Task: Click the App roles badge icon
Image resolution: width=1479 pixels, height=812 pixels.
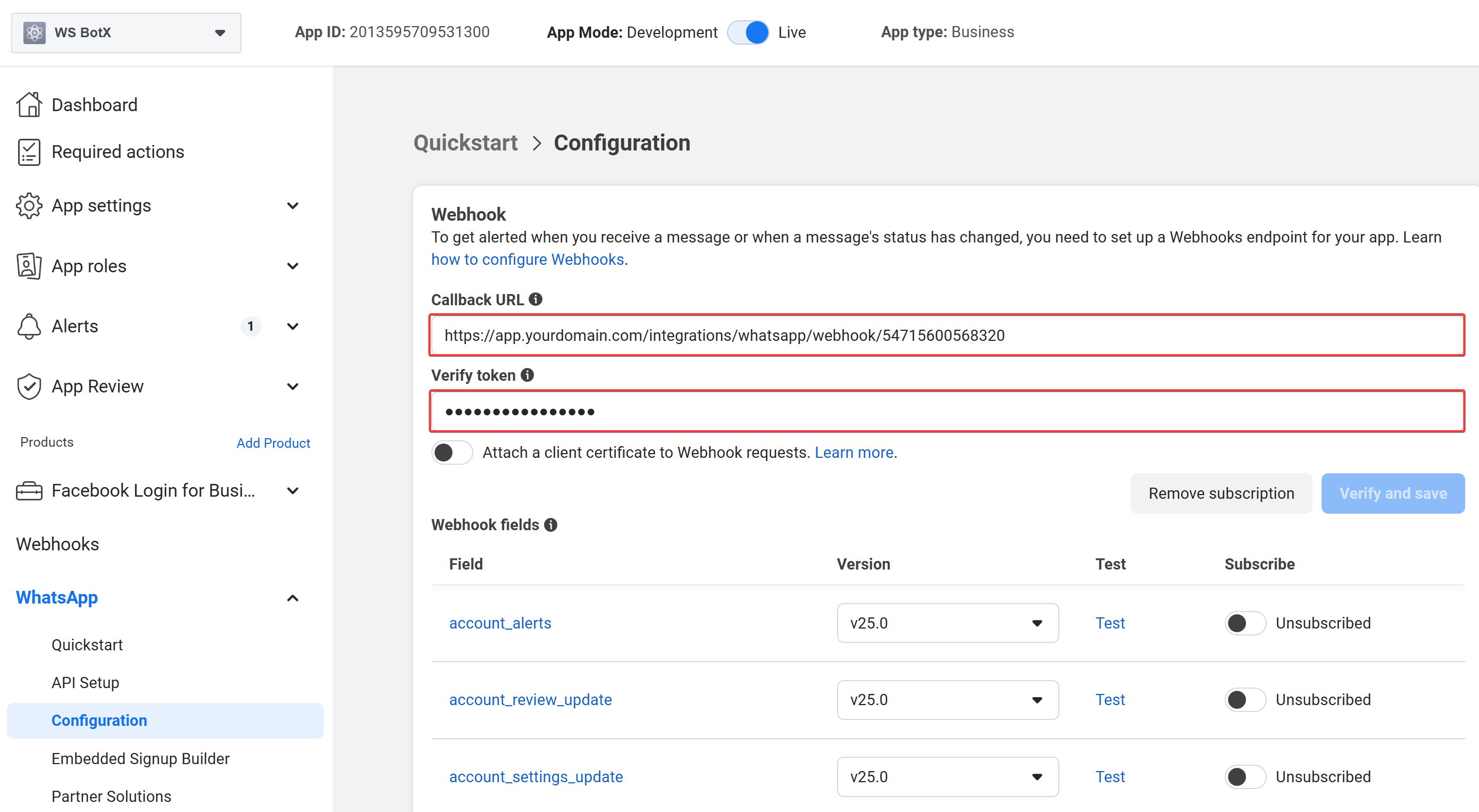Action: [29, 266]
